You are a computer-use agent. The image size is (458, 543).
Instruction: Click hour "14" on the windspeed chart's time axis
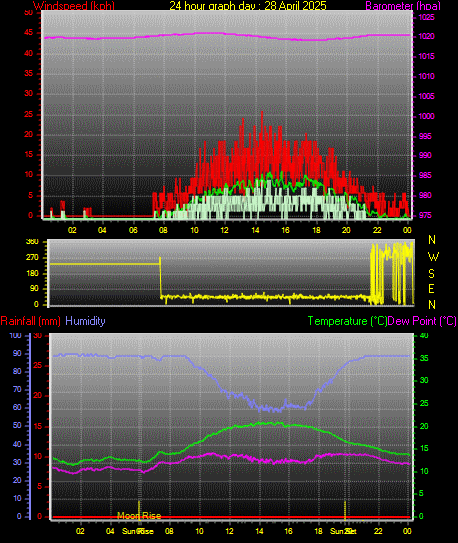255,230
